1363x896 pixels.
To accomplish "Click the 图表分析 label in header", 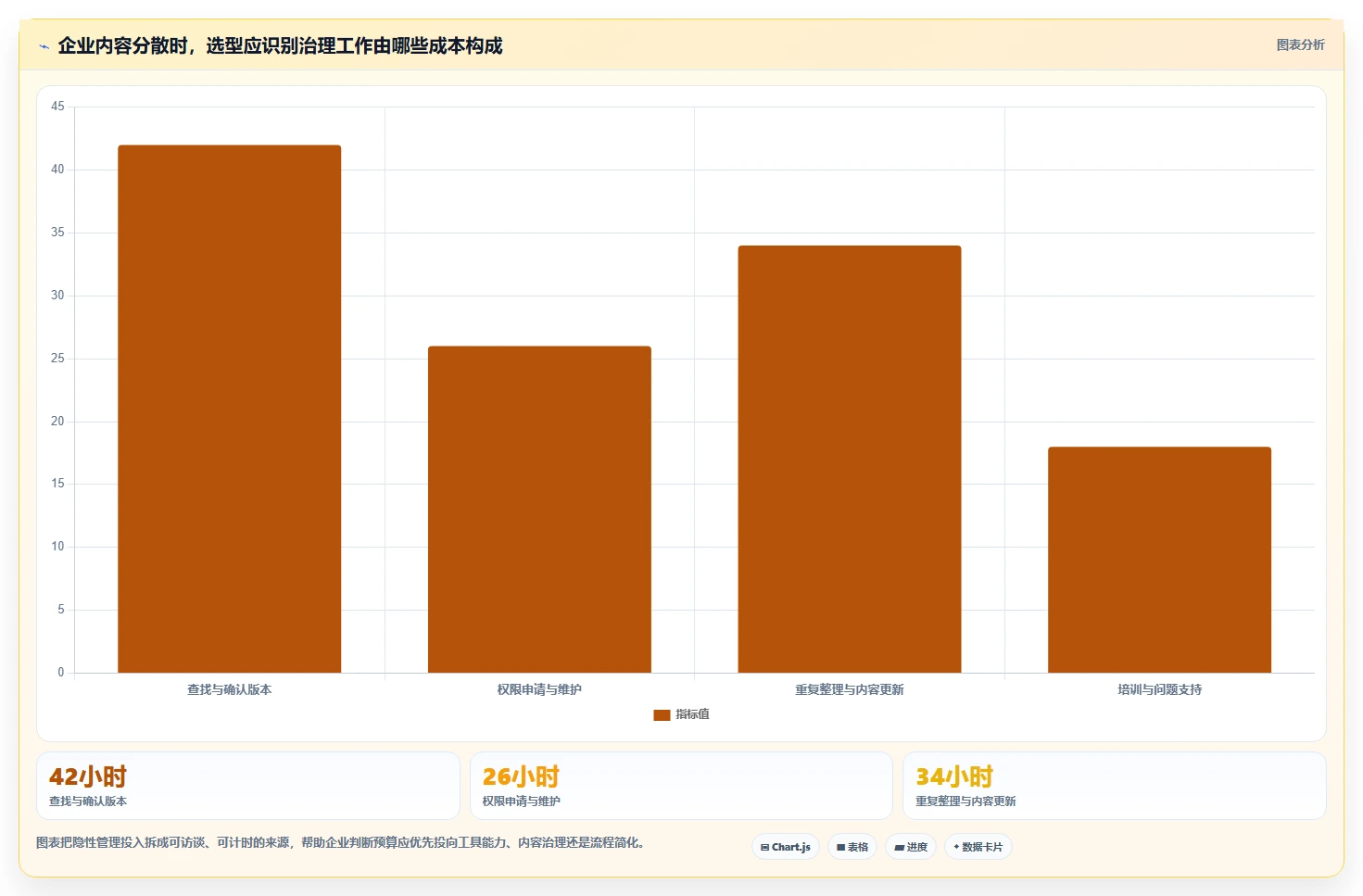I will point(1300,44).
